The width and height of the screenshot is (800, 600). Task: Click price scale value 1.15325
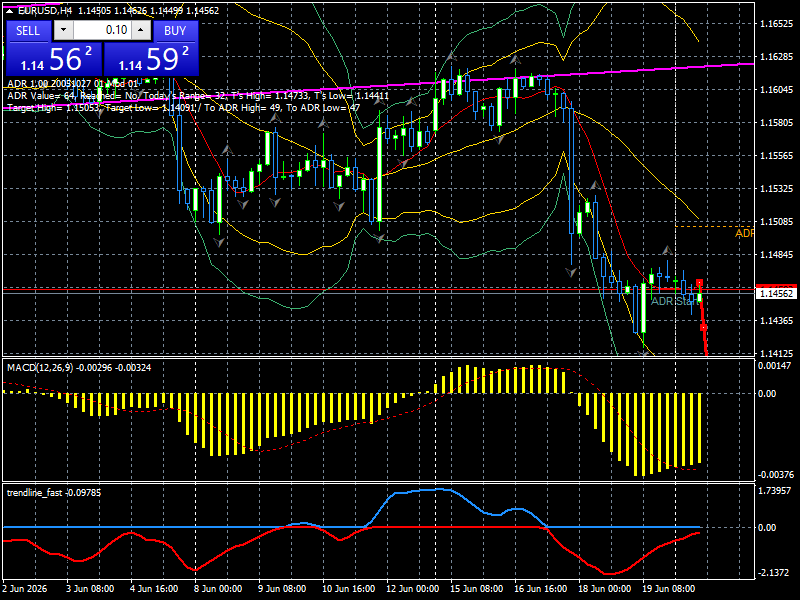(x=777, y=189)
